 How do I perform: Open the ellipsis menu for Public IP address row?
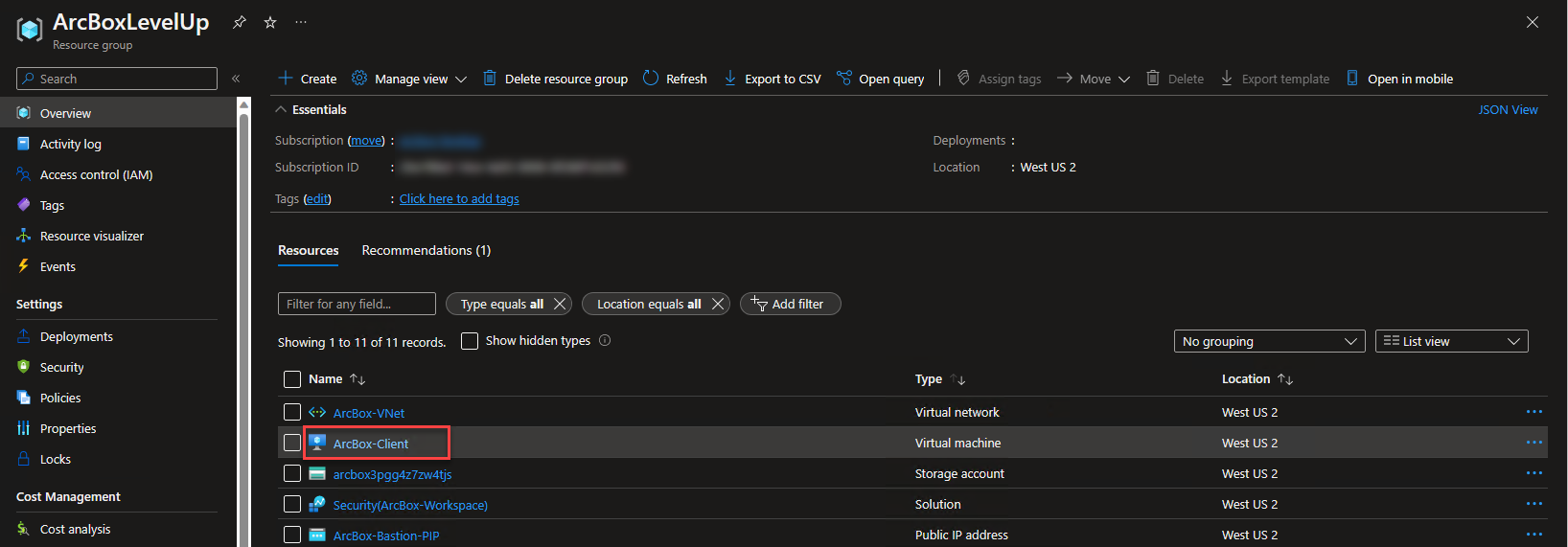1534,535
